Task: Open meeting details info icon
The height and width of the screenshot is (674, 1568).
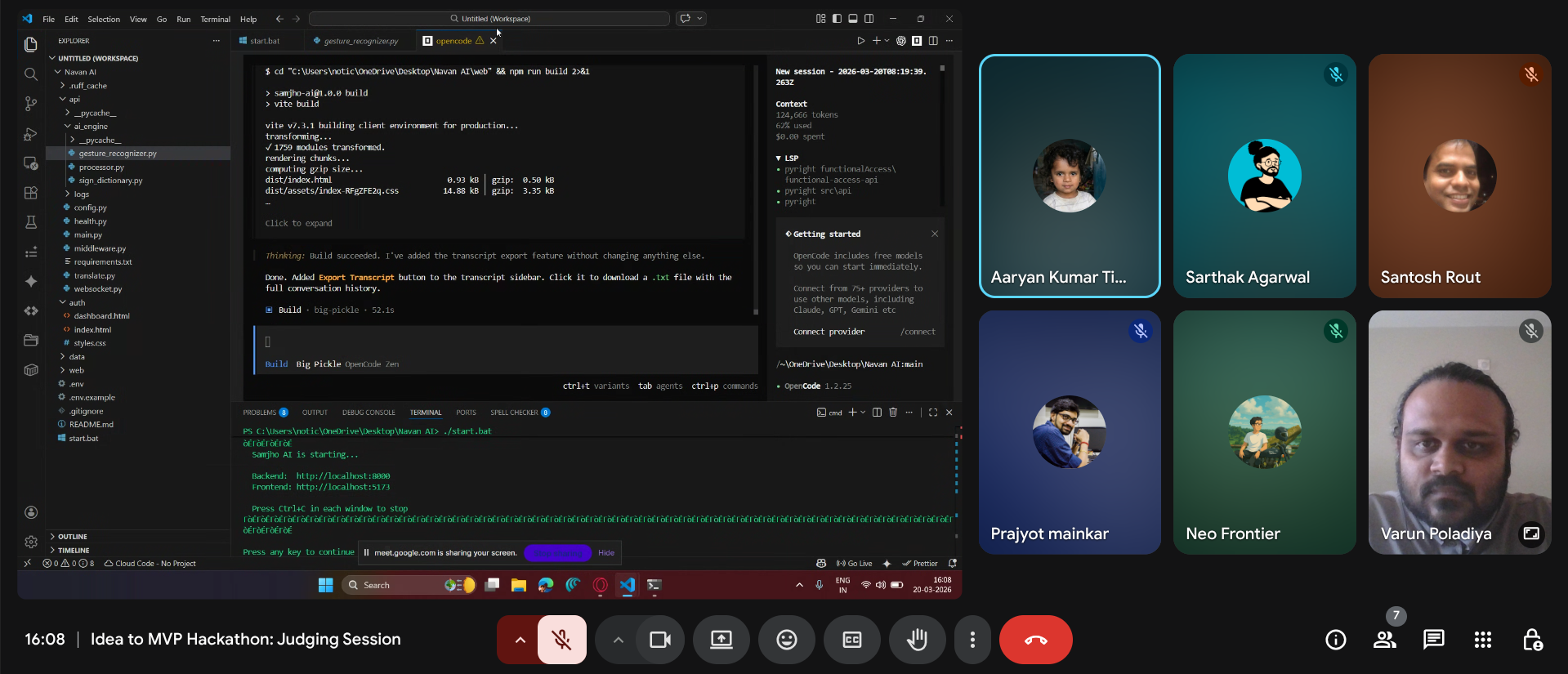Action: 1335,640
